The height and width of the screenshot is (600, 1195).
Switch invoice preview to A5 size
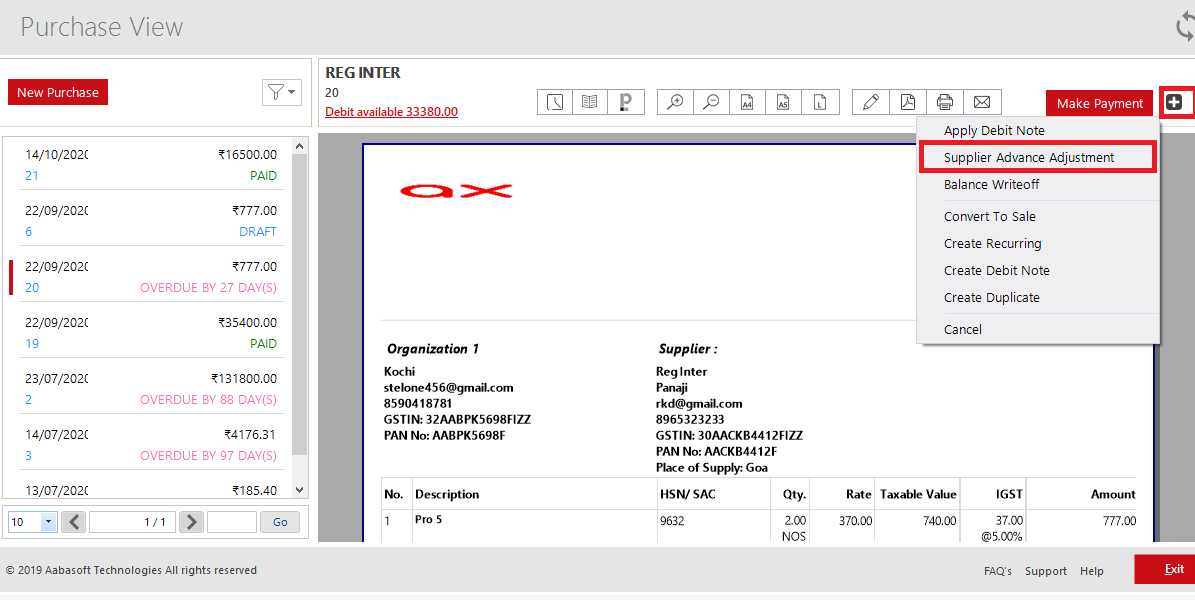click(783, 101)
